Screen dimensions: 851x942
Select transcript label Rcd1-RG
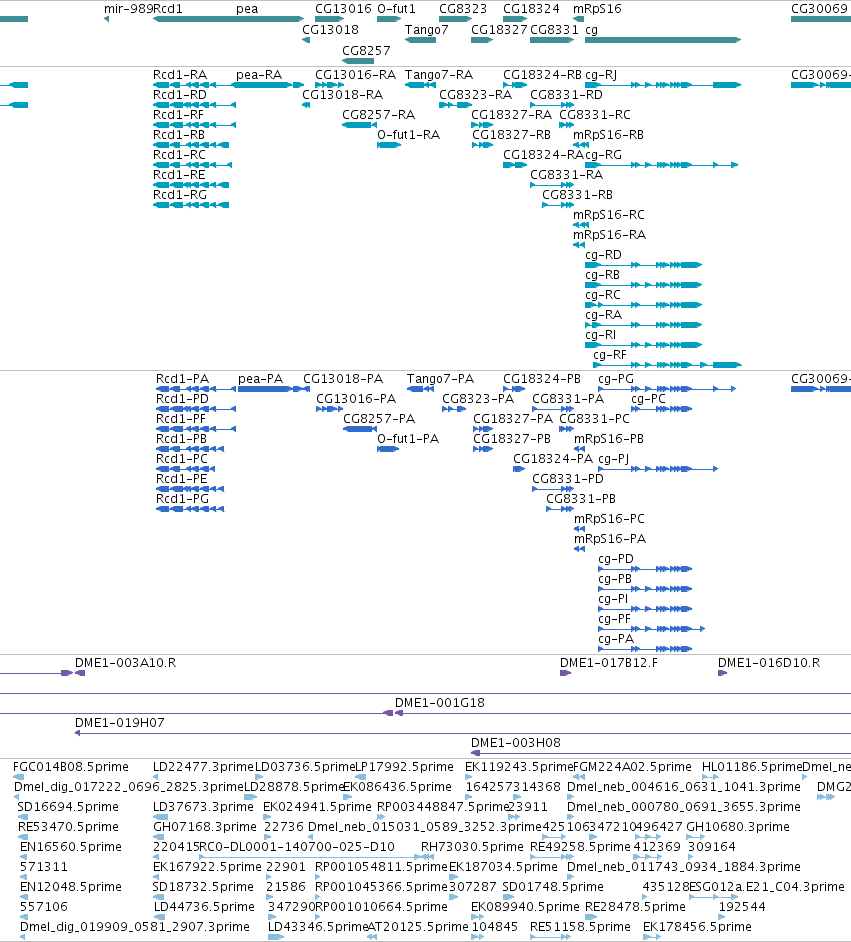180,195
